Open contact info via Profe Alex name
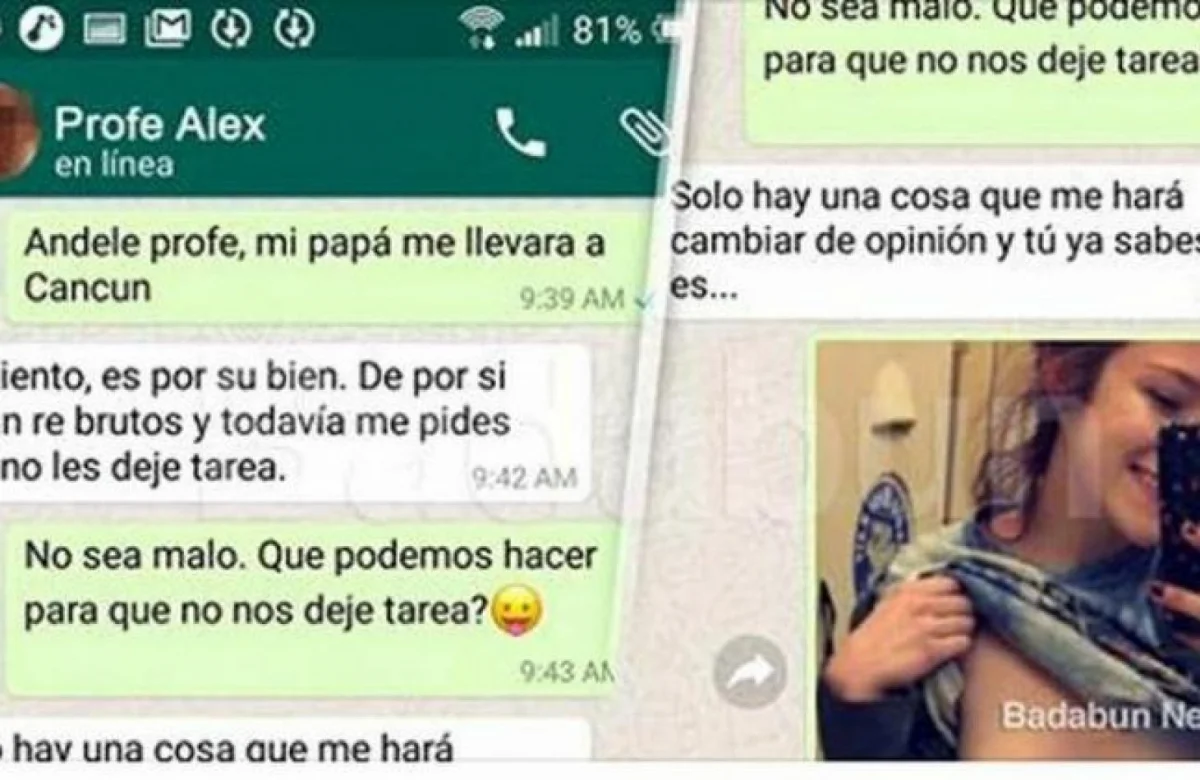The height and width of the screenshot is (780, 1200). [160, 124]
